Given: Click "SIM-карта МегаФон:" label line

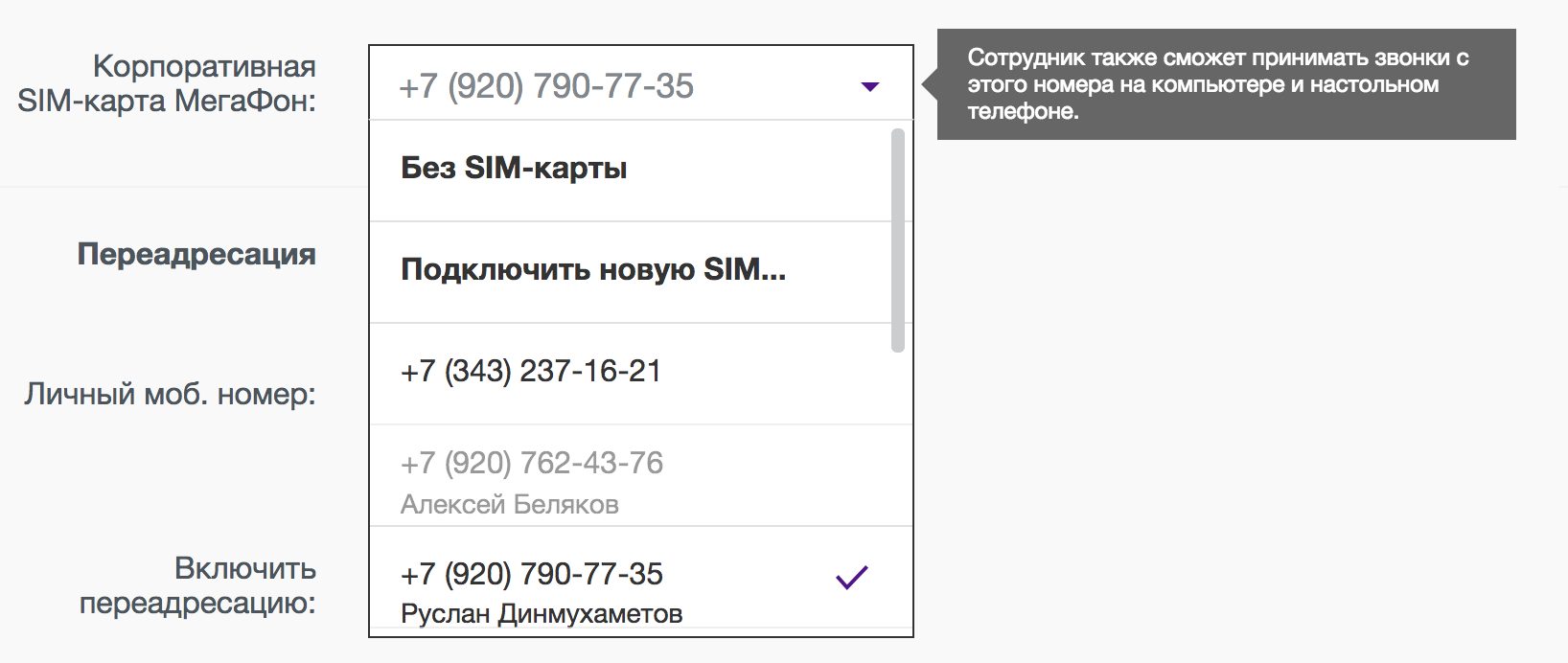Looking at the screenshot, I should (x=167, y=101).
